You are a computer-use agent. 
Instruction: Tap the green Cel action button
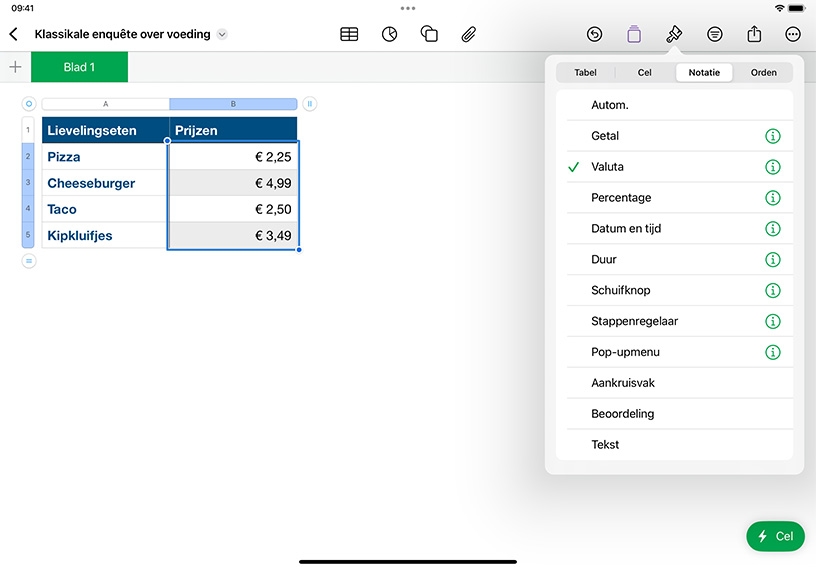tap(775, 536)
